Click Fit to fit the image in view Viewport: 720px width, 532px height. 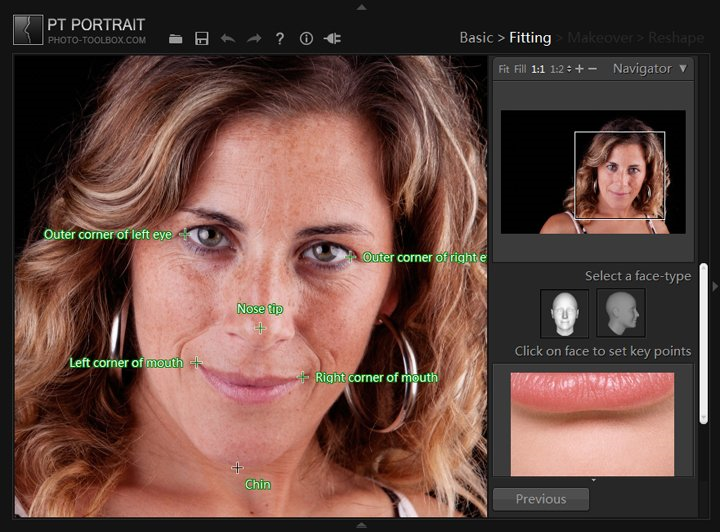pos(504,70)
